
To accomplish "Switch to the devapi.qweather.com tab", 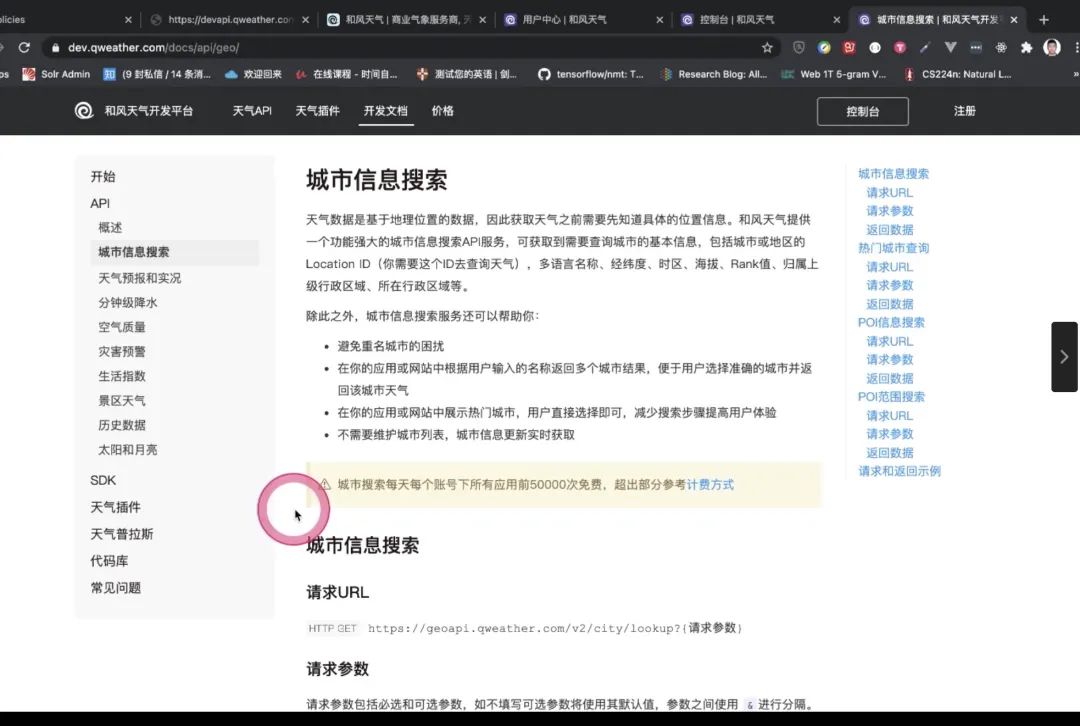I will tap(230, 20).
